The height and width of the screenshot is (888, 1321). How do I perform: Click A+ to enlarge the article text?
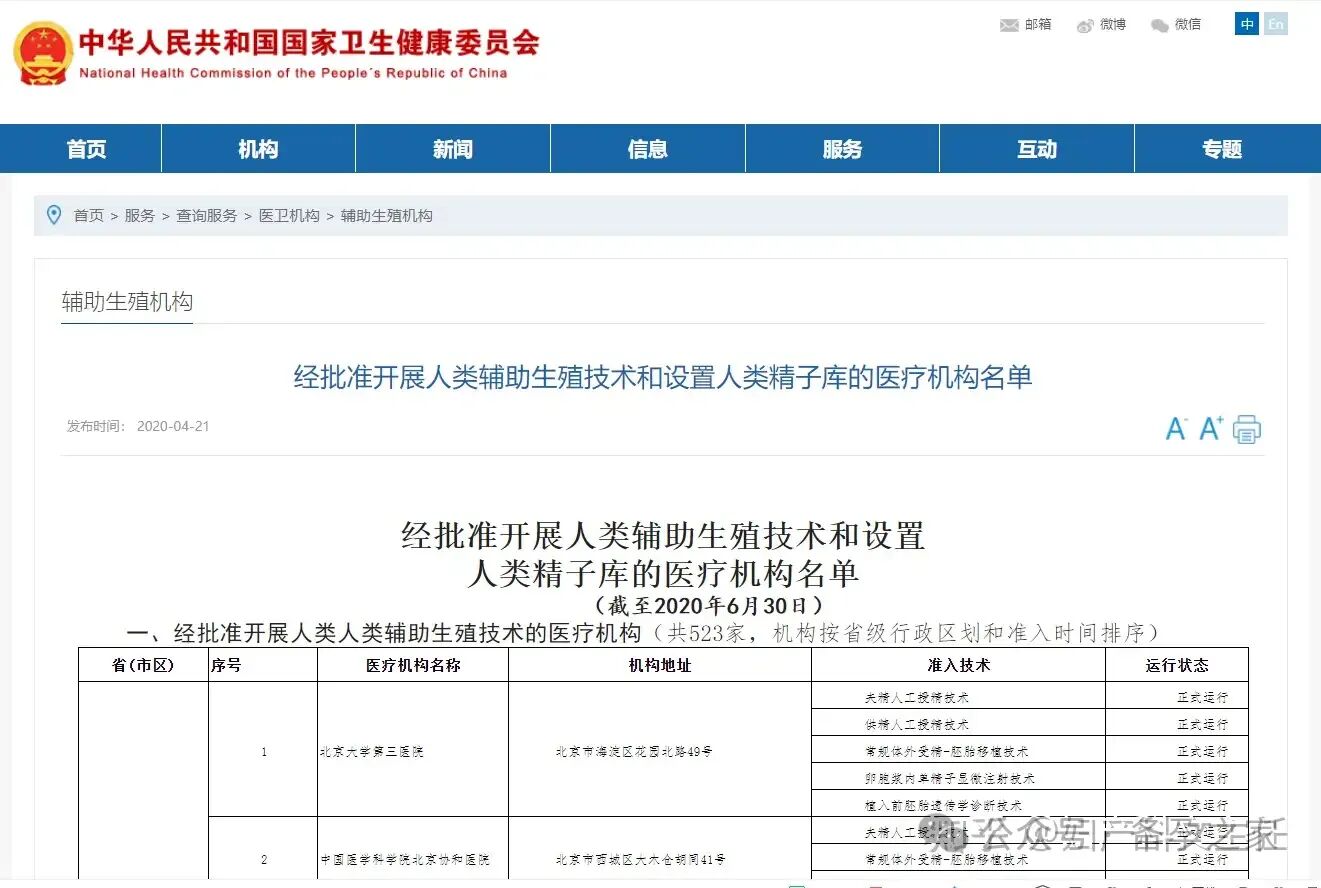[x=1210, y=428]
